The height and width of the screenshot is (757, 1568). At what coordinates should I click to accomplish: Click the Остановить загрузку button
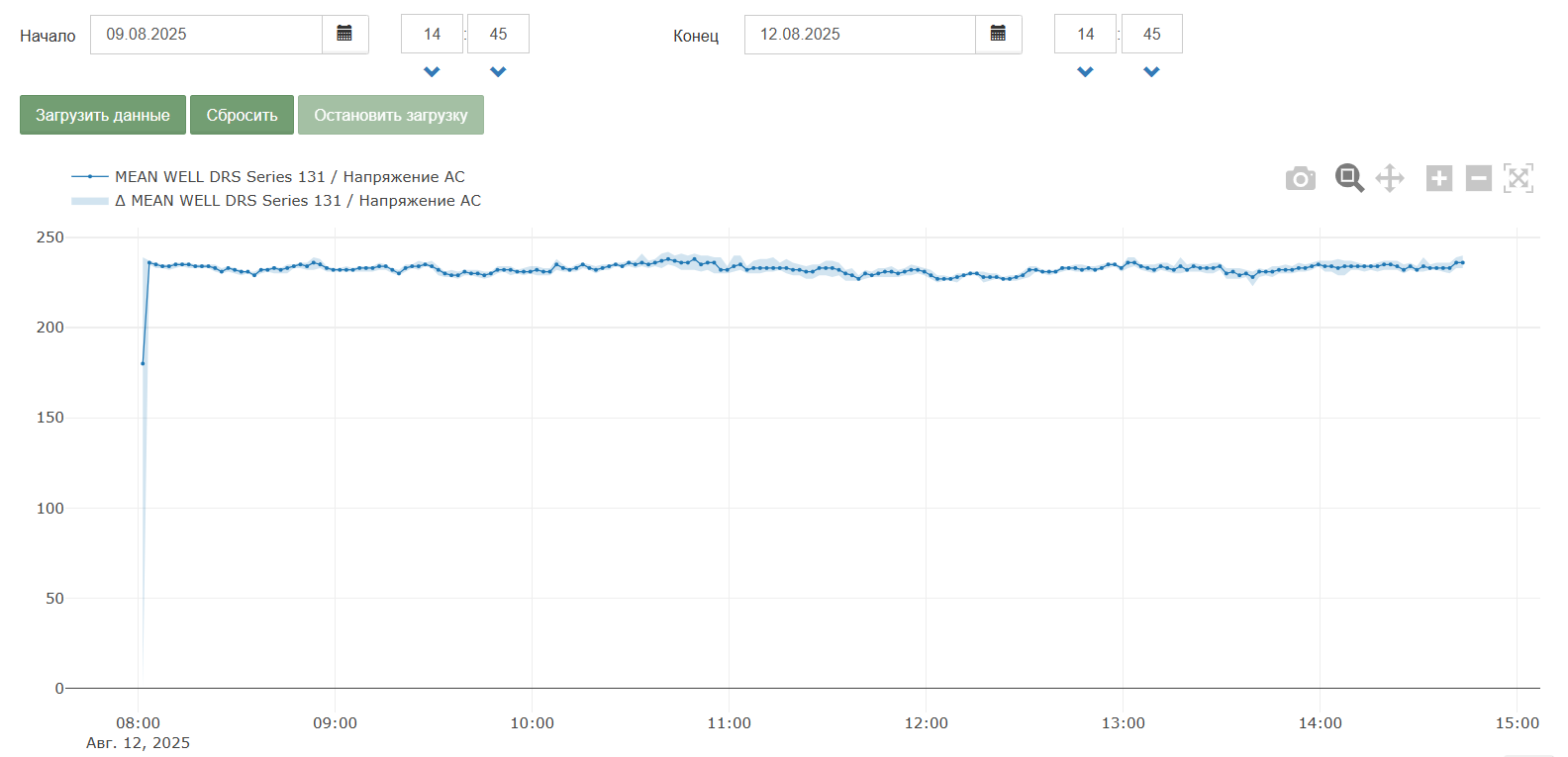pyautogui.click(x=390, y=115)
